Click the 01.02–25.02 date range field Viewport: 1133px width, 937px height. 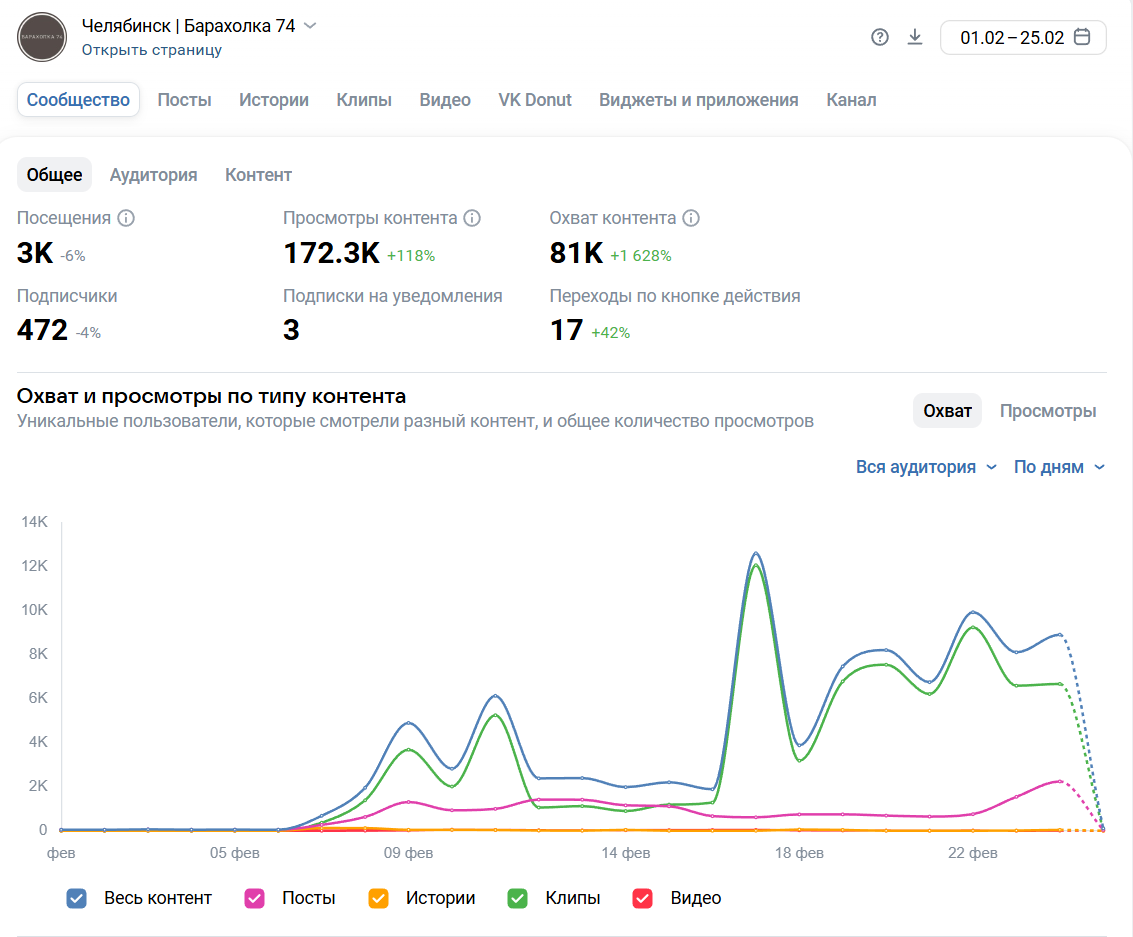(1011, 38)
